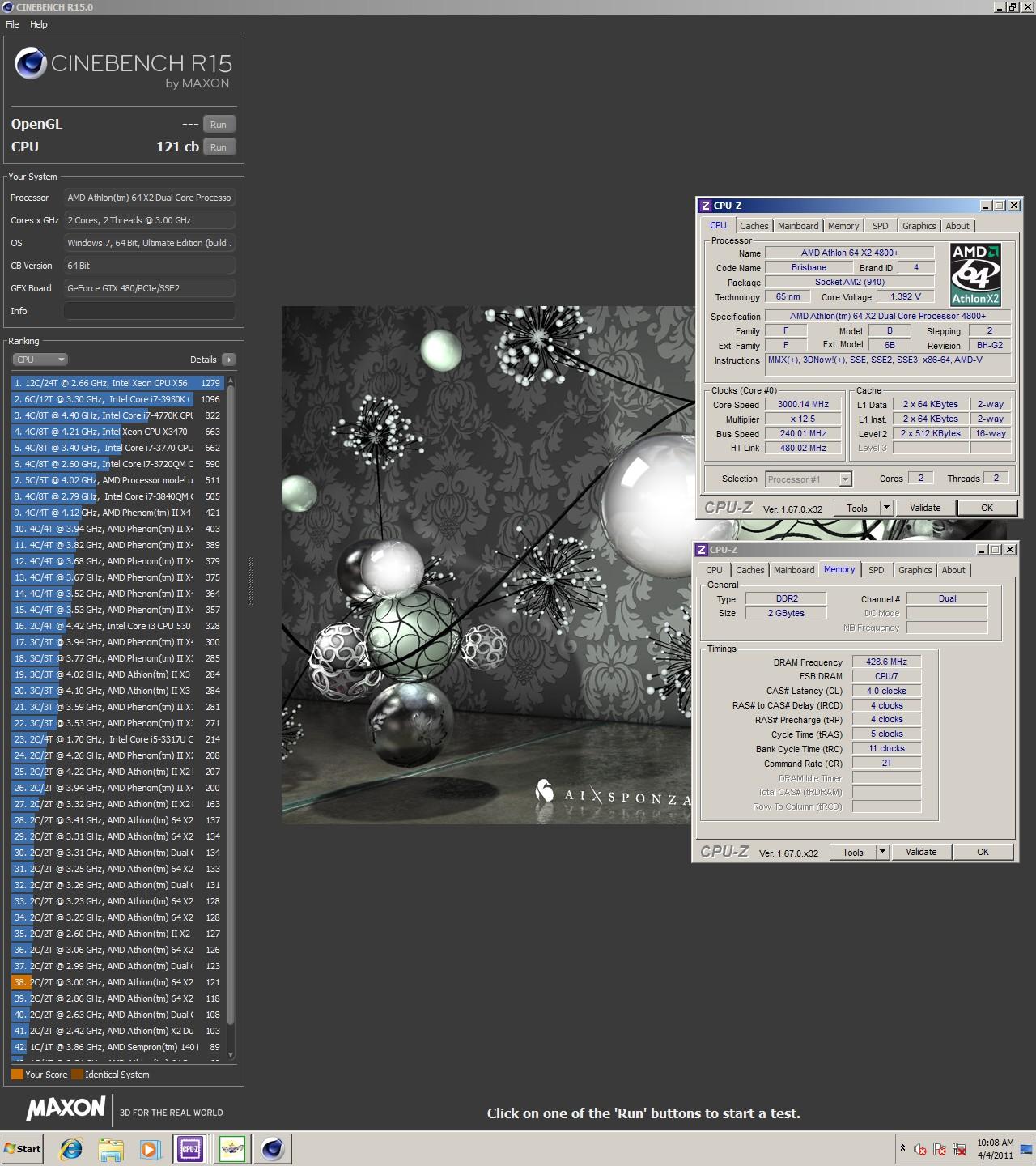The image size is (1036, 1166).
Task: Open Windows Media Player taskbar icon
Action: [x=150, y=1148]
